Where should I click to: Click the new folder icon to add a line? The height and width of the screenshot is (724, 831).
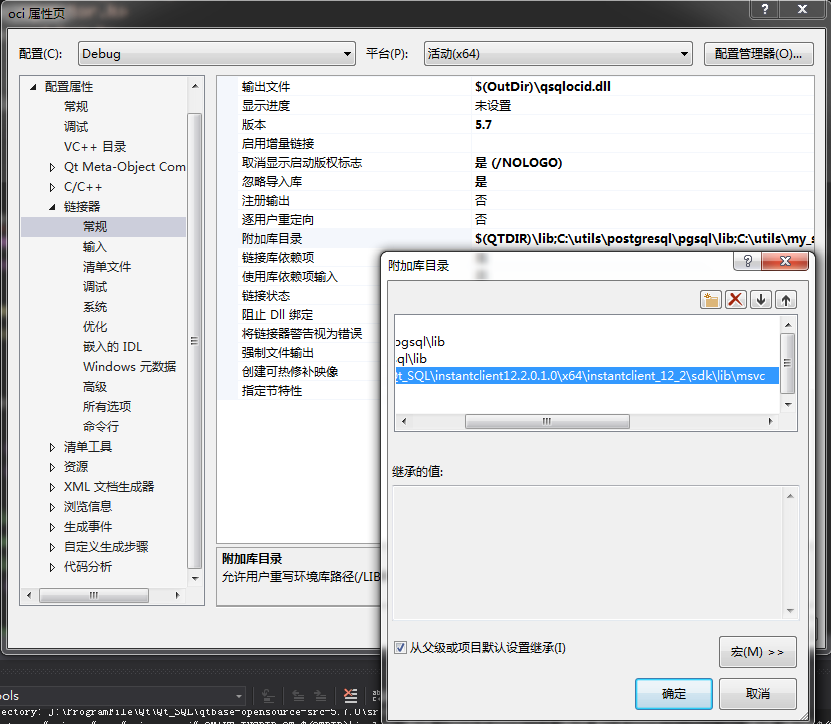coord(711,298)
